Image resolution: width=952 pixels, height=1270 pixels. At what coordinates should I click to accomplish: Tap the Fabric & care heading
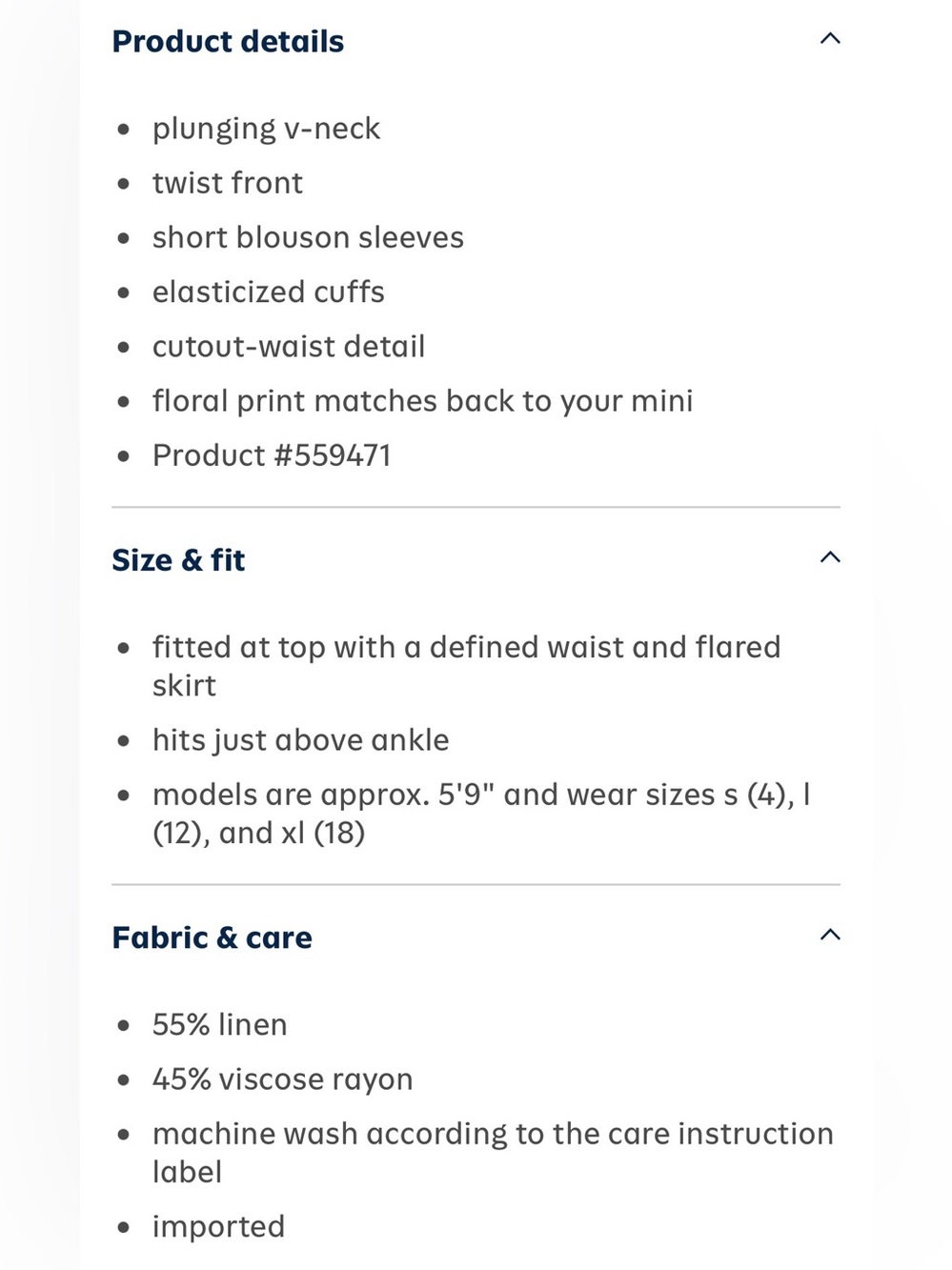(x=212, y=937)
